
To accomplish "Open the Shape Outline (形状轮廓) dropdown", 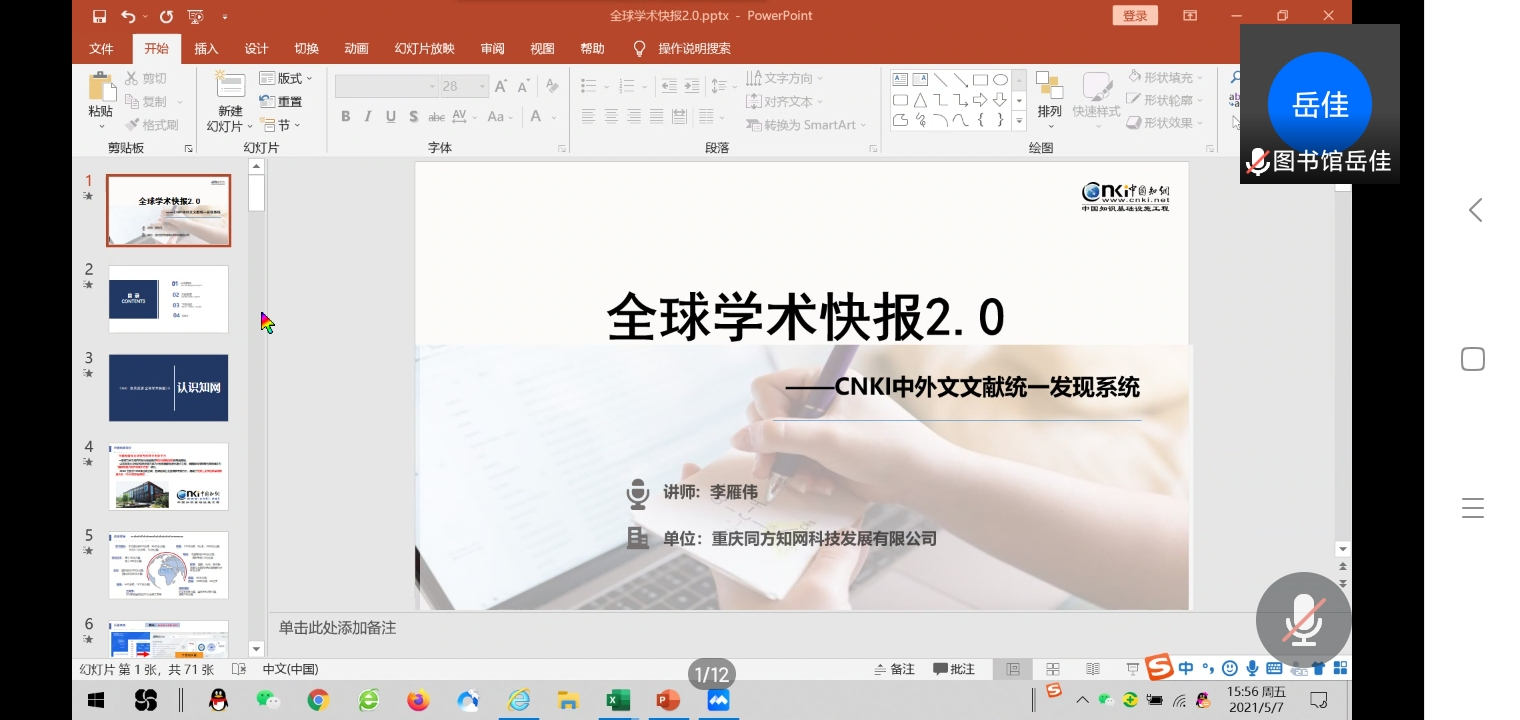I will [x=1165, y=100].
